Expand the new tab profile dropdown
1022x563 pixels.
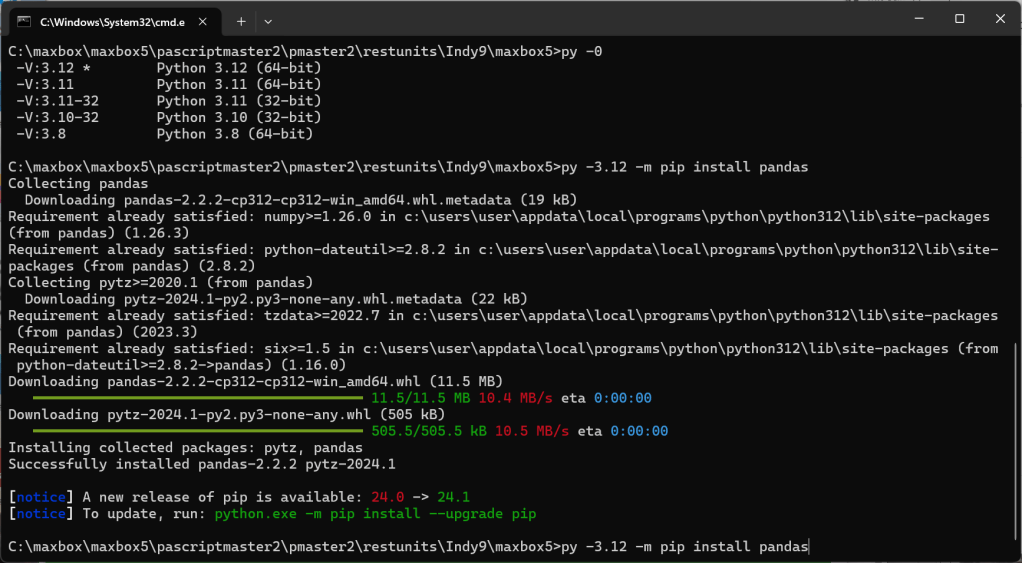coord(268,21)
